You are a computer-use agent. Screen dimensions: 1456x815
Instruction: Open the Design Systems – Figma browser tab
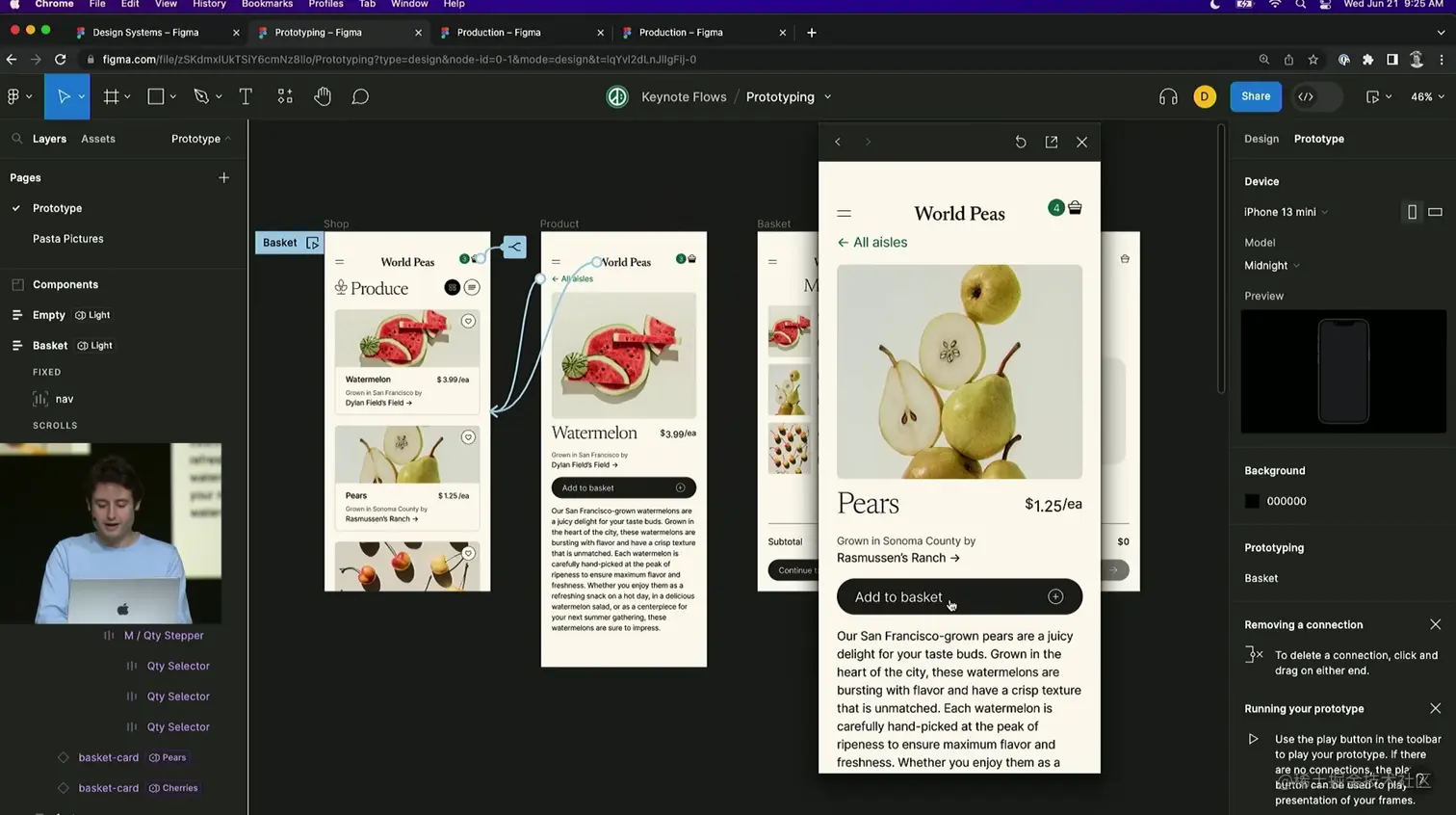[156, 32]
